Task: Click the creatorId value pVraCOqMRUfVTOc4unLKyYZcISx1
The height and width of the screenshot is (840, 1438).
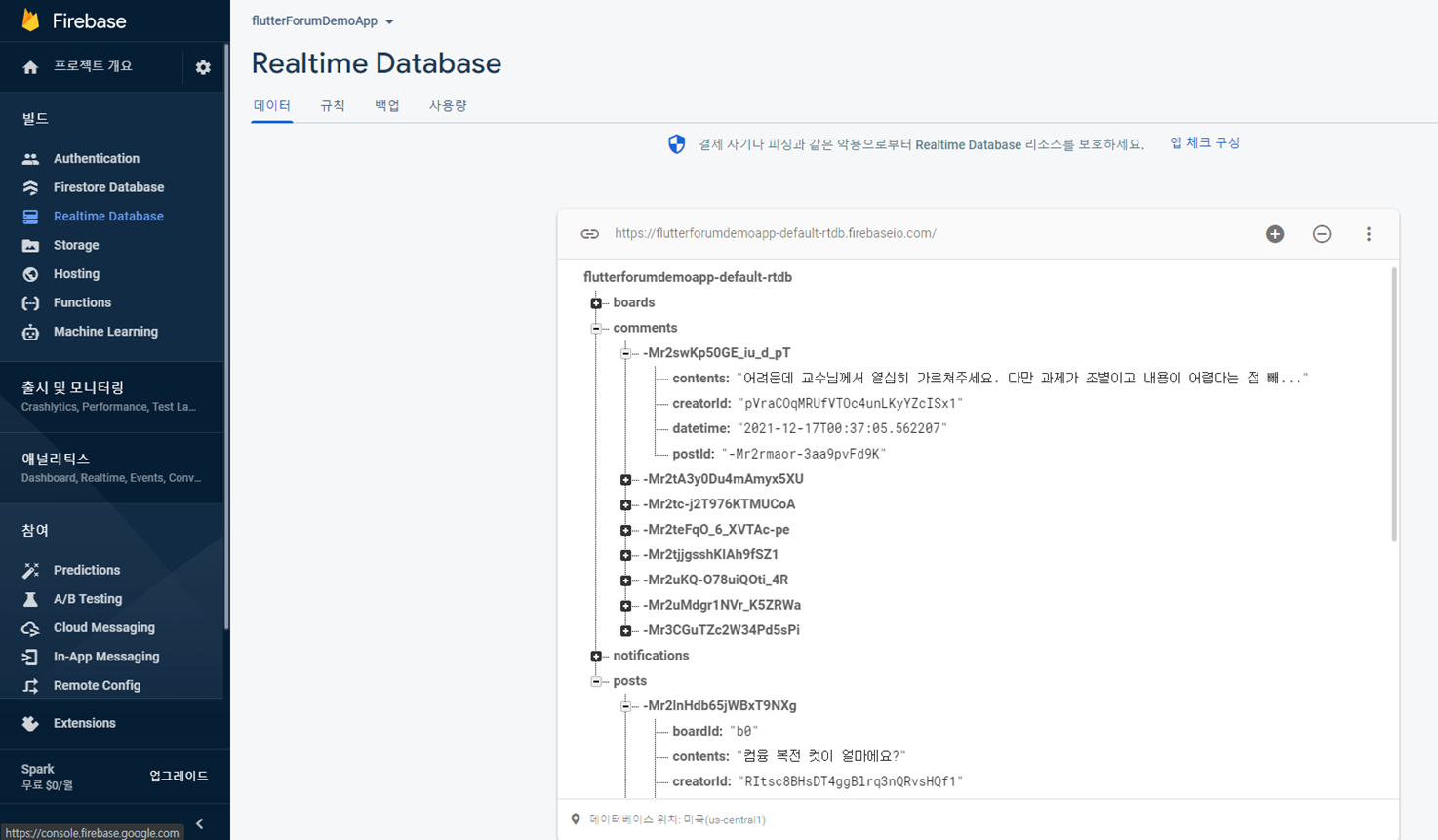Action: [850, 404]
